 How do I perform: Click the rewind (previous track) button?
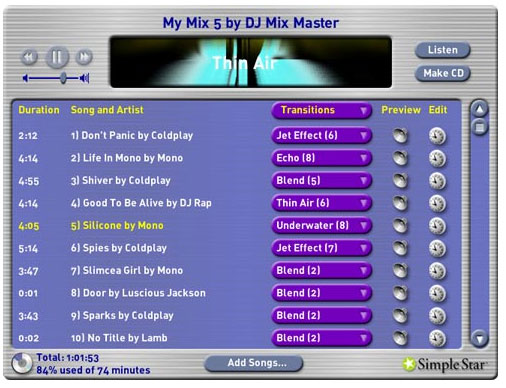click(x=29, y=57)
